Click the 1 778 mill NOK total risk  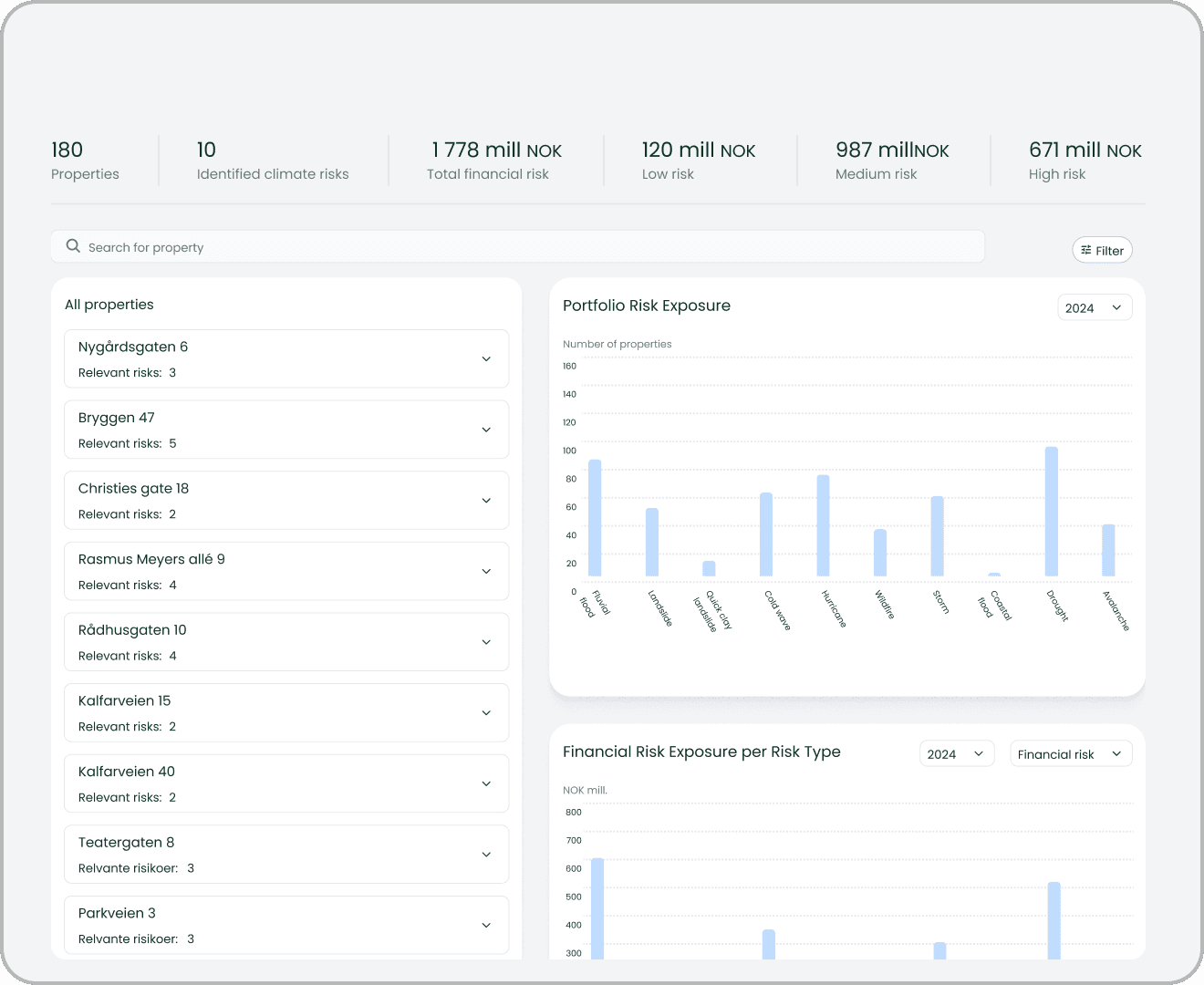point(495,161)
